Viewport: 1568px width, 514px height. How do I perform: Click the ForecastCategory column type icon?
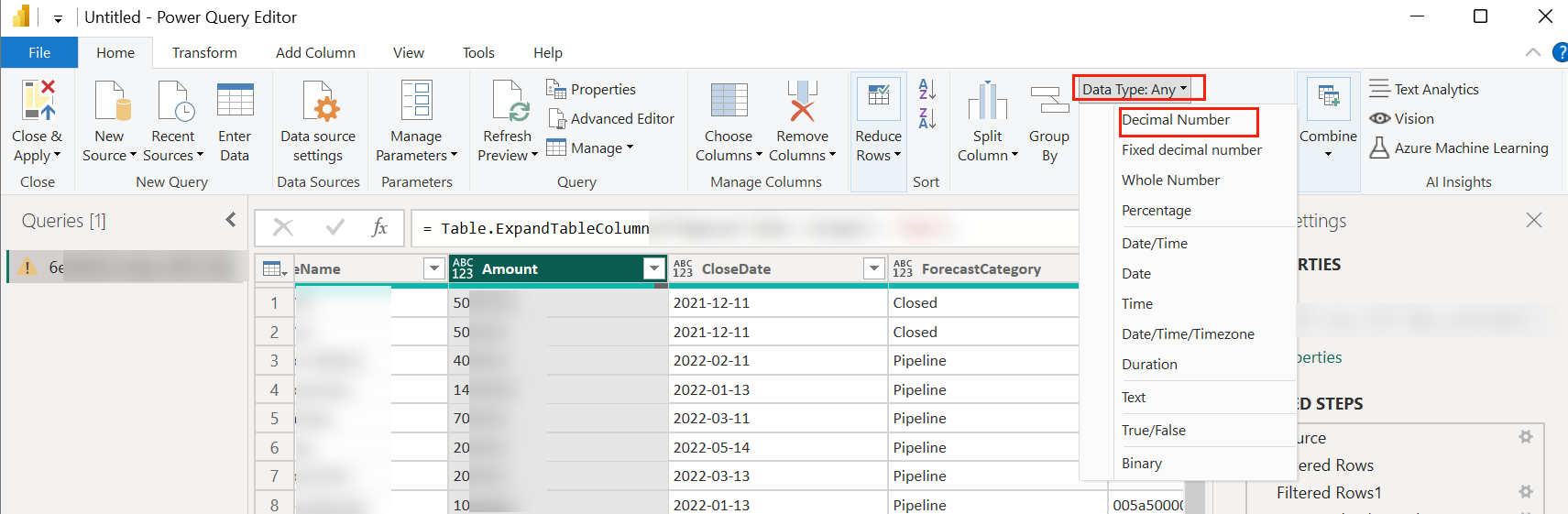click(x=903, y=268)
